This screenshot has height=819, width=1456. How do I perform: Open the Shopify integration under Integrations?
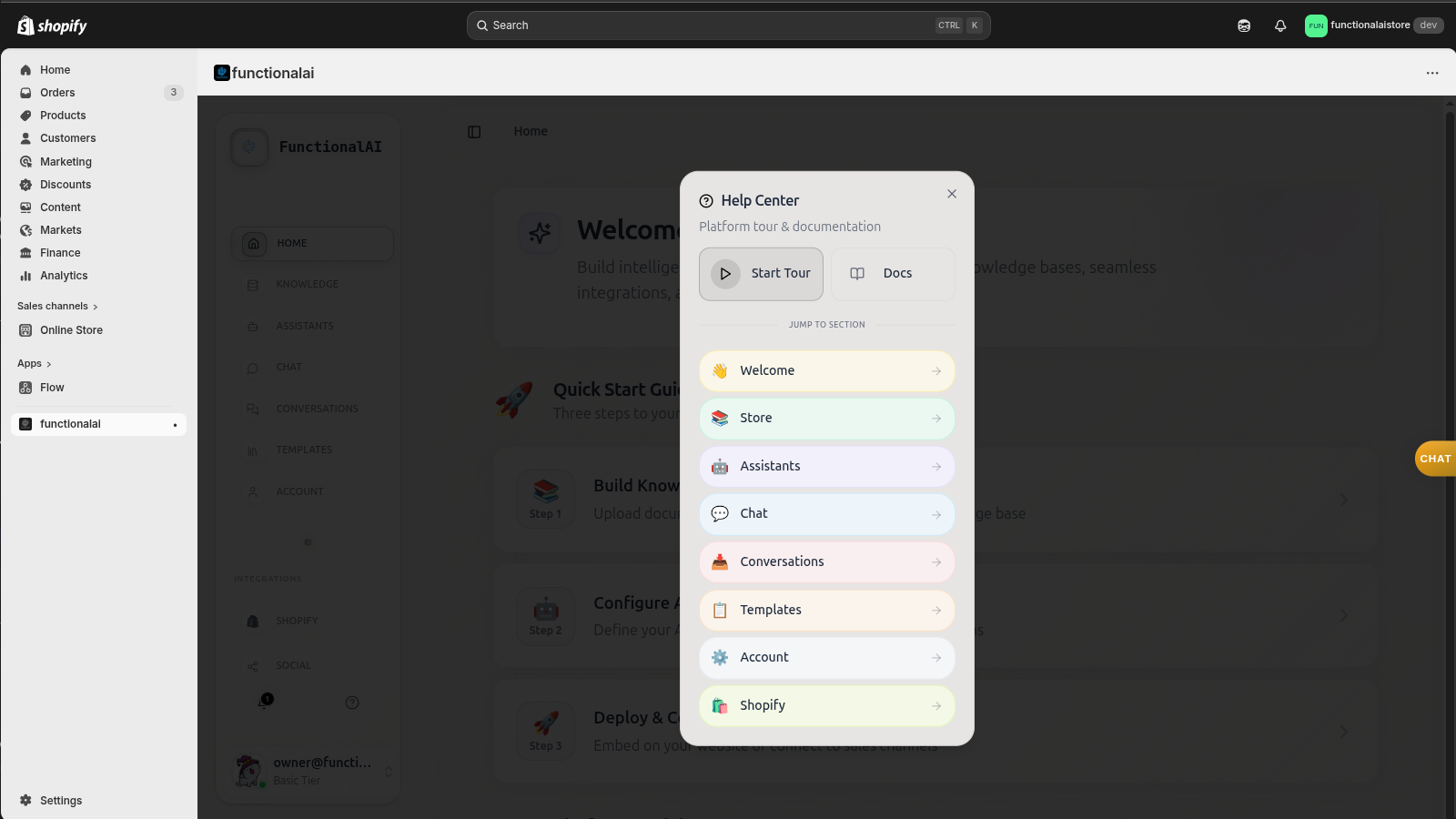297,620
